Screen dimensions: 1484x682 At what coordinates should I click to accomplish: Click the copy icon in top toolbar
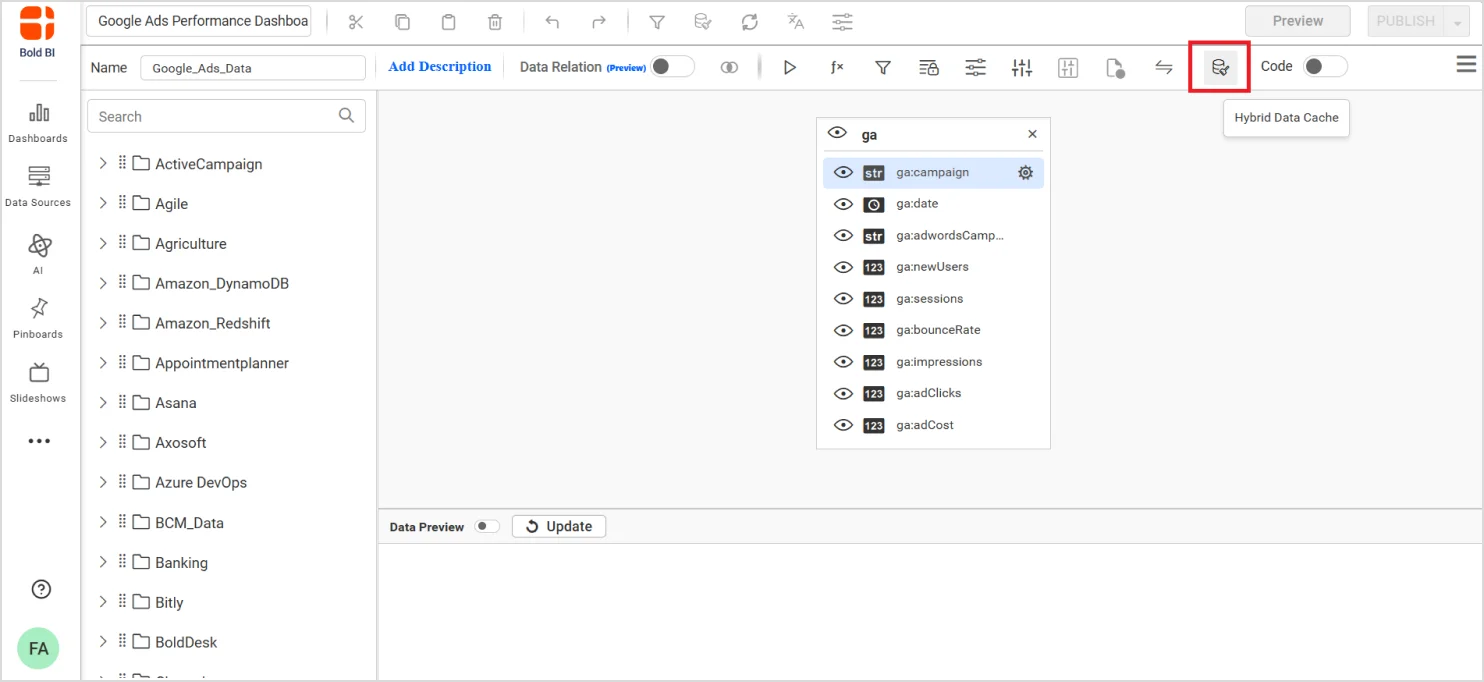click(402, 21)
